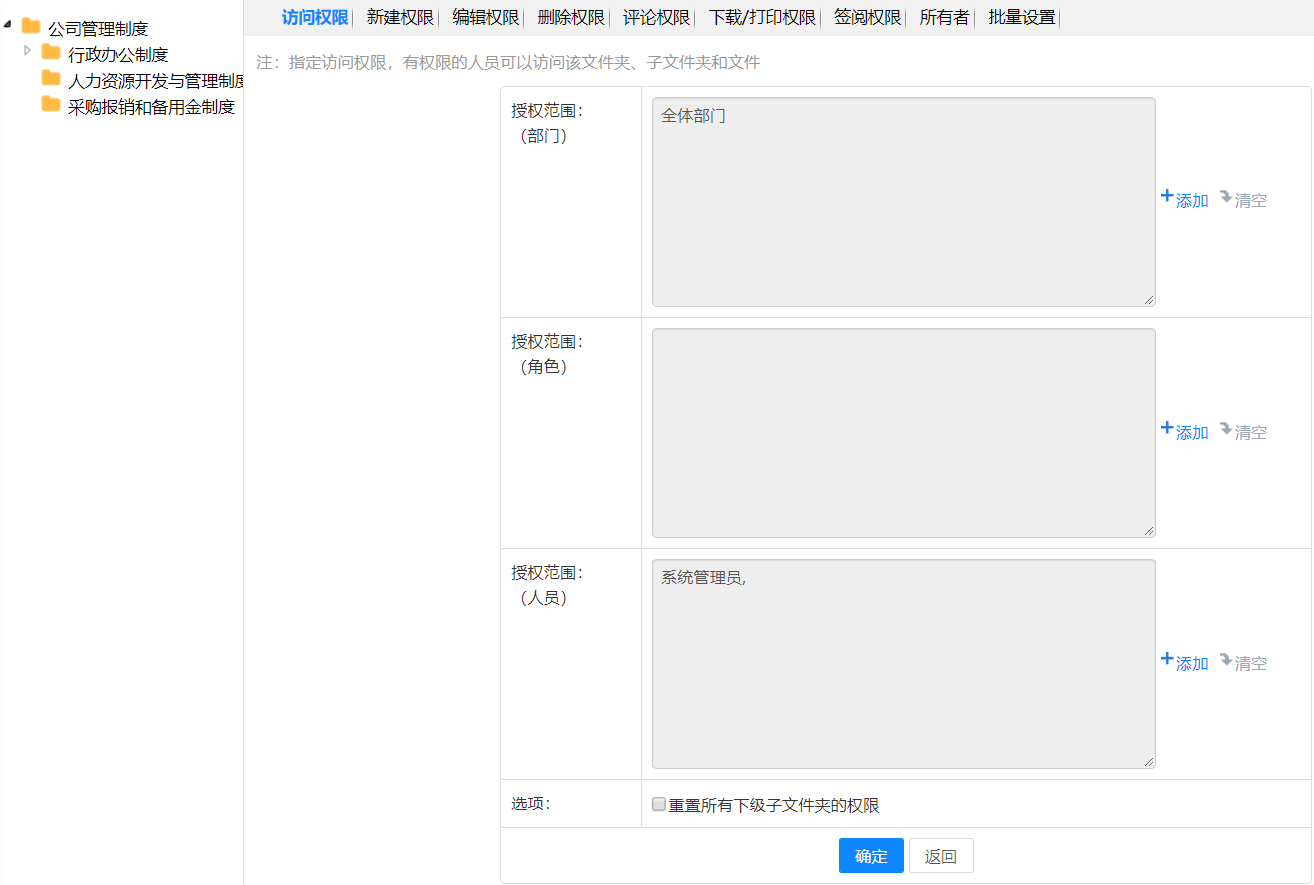Screen dimensions: 1314x885
Task: Click 清空 icon for department scope
Action: coord(1225,197)
